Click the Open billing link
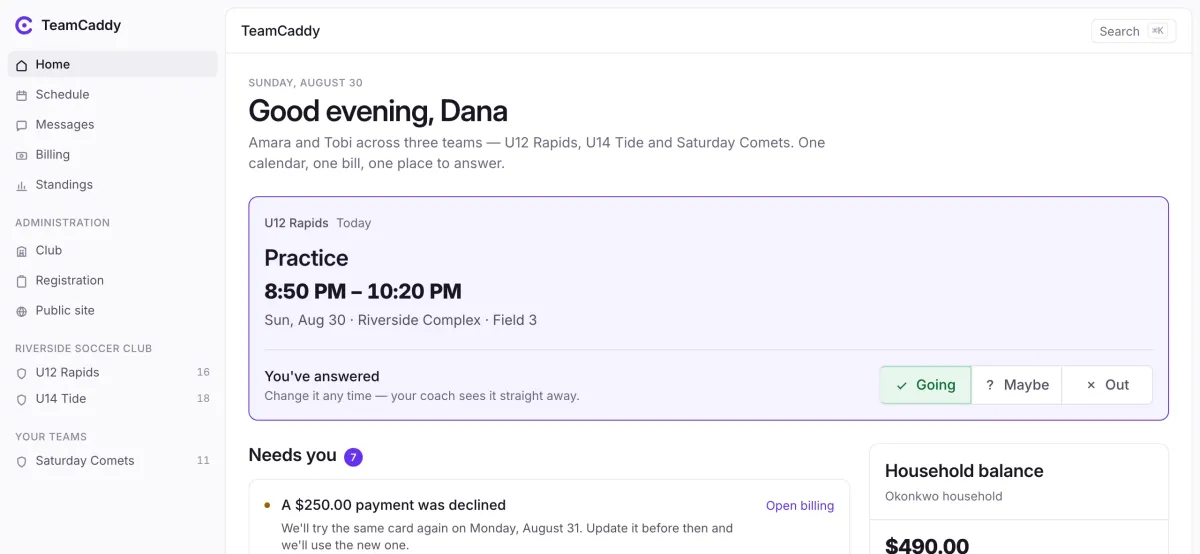Screen dimensions: 1200x554 pos(800,506)
